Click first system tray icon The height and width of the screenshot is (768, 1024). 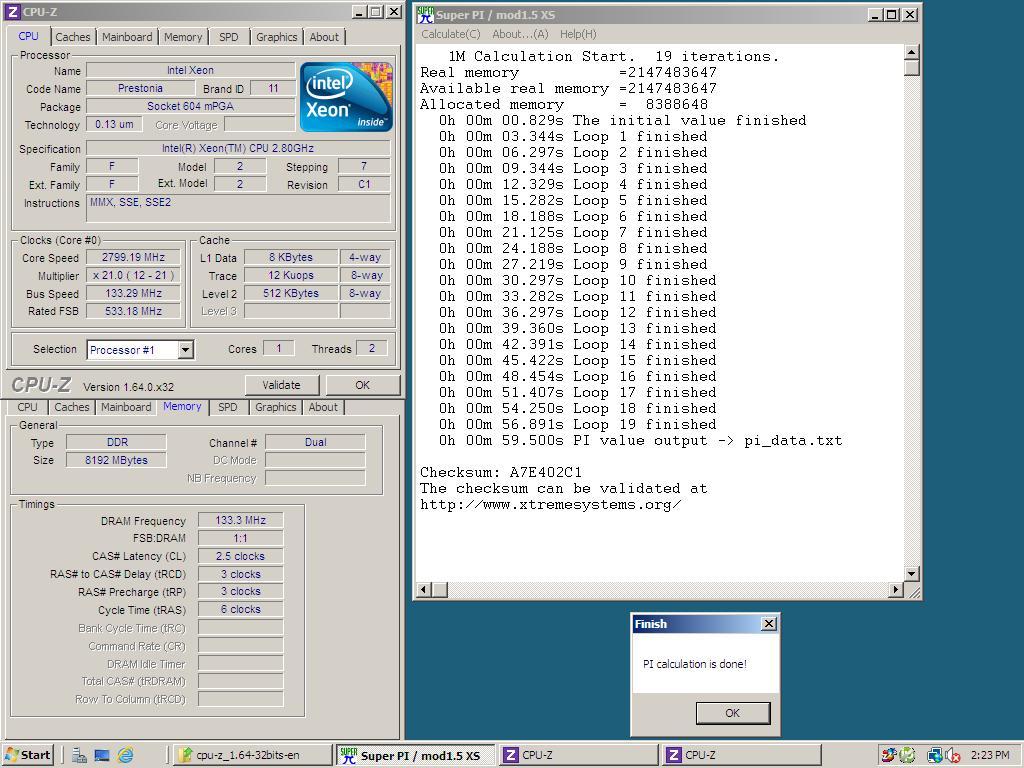[888, 756]
